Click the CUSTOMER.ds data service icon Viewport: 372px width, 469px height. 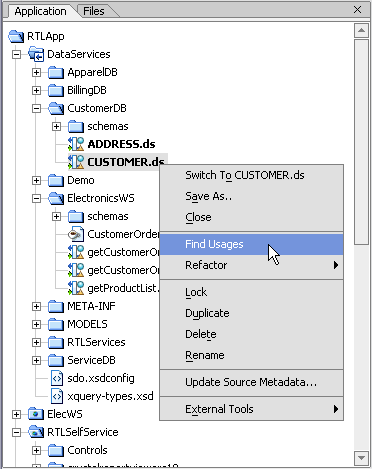(x=76, y=162)
